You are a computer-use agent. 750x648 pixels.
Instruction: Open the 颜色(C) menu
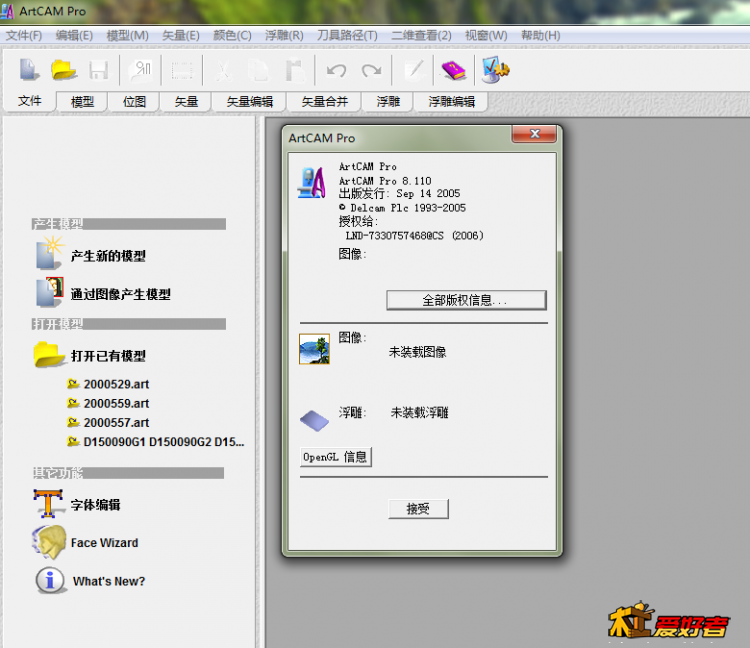(x=232, y=35)
